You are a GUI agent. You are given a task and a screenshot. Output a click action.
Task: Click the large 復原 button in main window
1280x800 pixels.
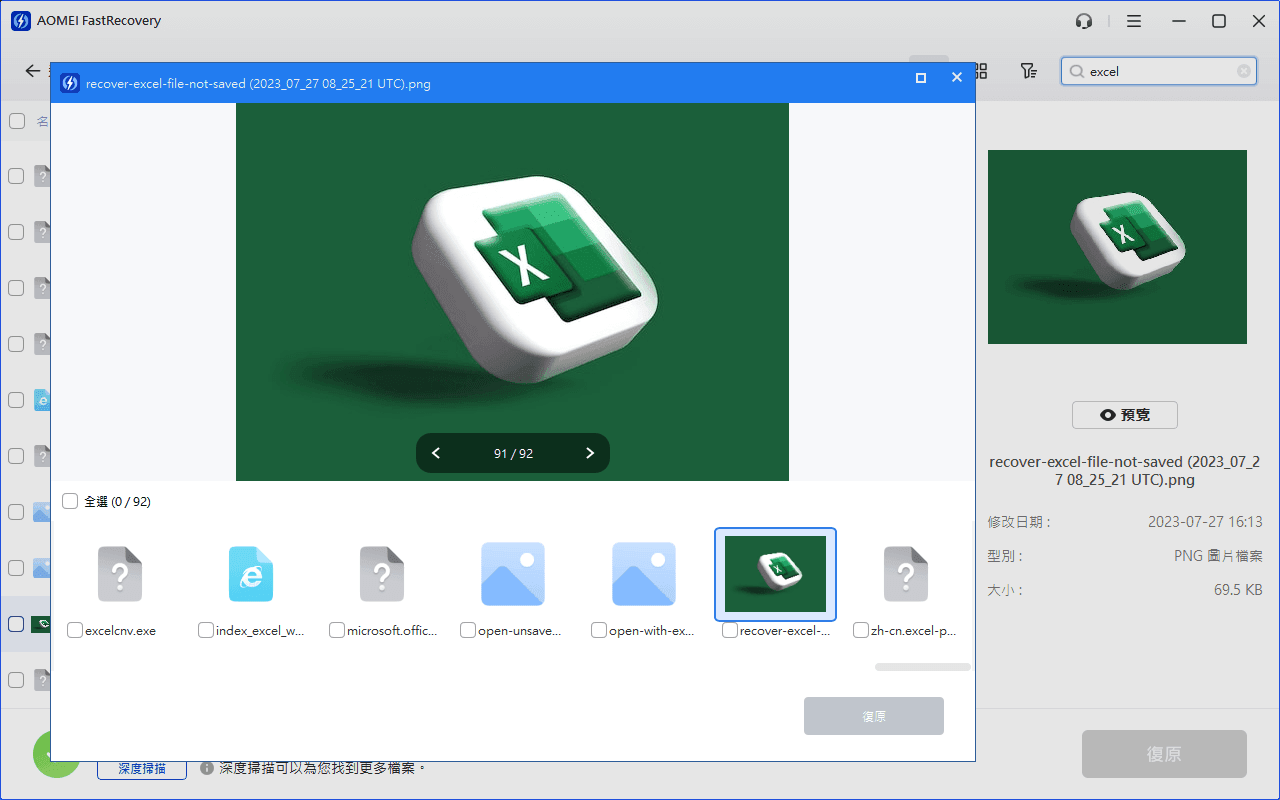point(1164,754)
